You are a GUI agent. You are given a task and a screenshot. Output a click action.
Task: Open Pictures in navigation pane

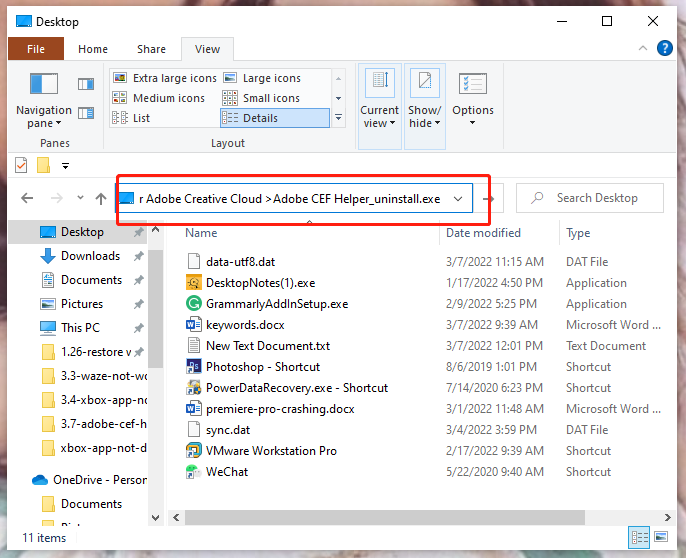[x=82, y=304]
